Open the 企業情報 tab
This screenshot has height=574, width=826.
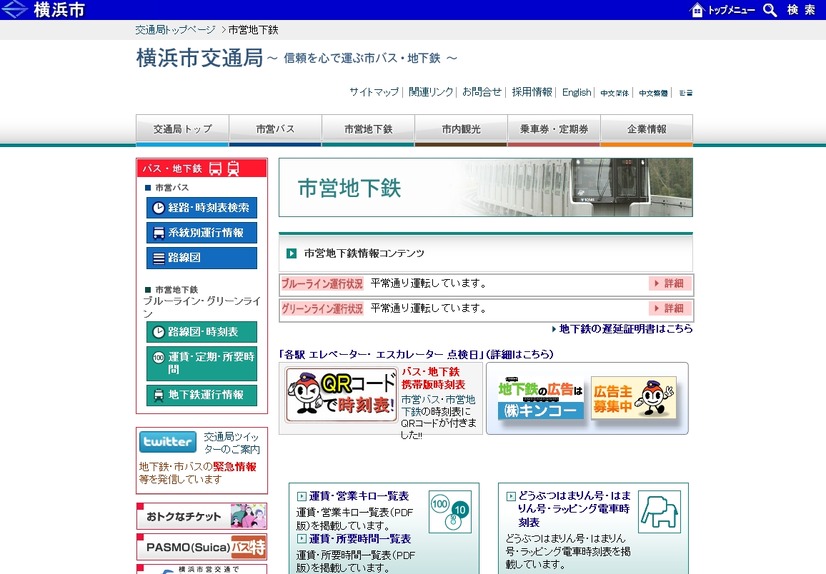coord(646,130)
